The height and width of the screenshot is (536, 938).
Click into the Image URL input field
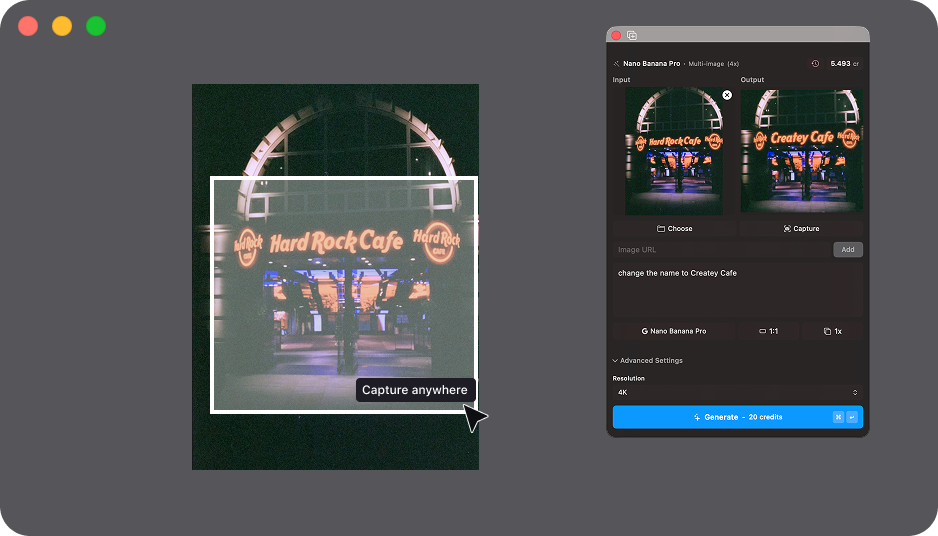(722, 250)
